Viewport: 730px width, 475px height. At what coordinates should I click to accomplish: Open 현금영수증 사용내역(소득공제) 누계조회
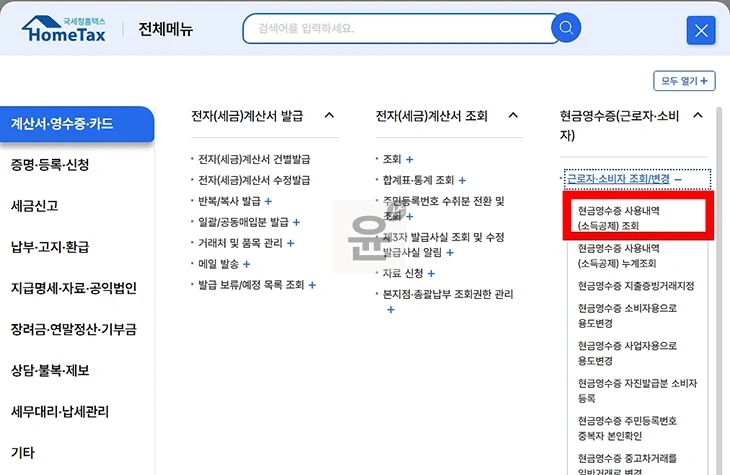click(x=619, y=256)
